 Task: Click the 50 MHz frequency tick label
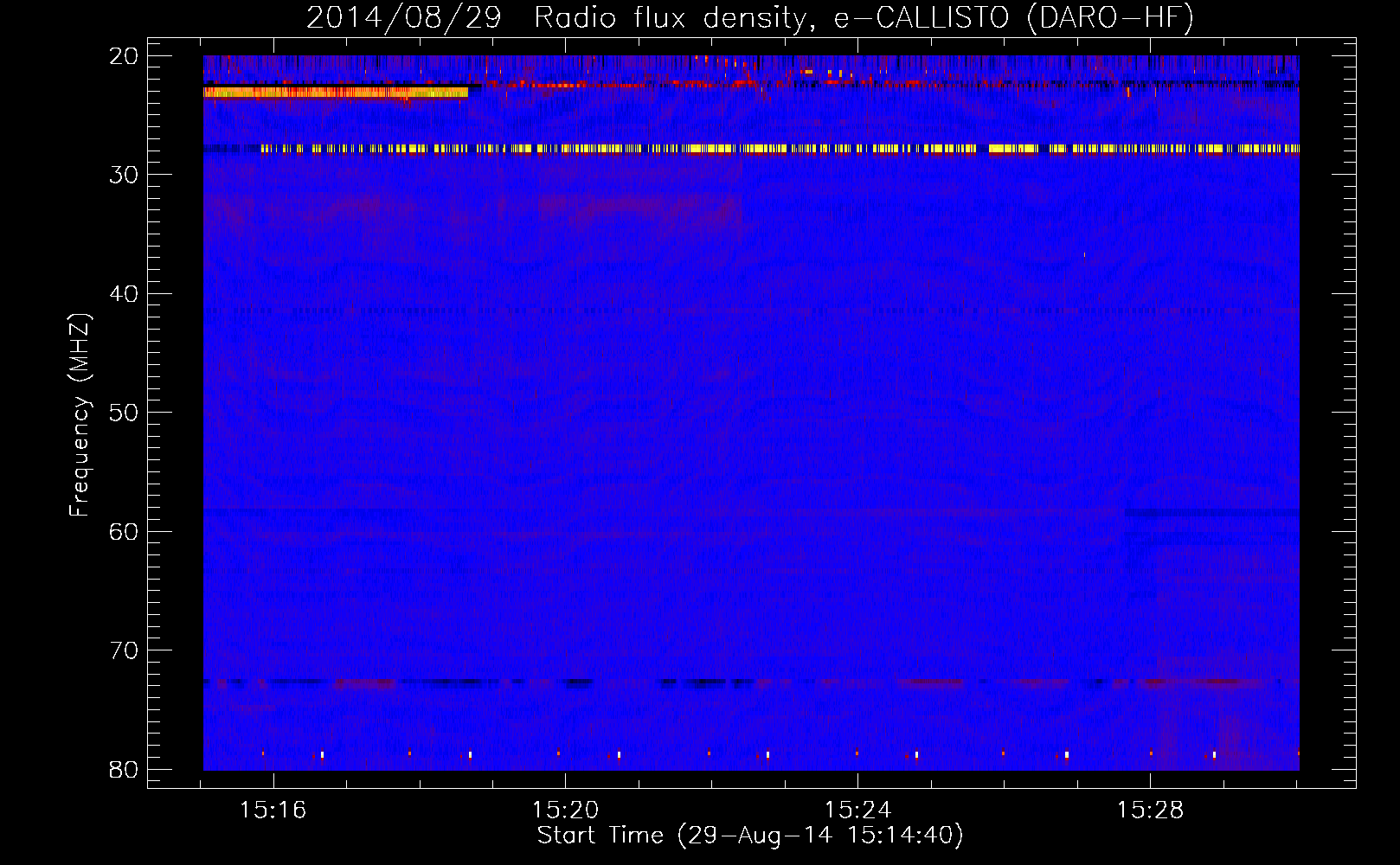point(124,413)
